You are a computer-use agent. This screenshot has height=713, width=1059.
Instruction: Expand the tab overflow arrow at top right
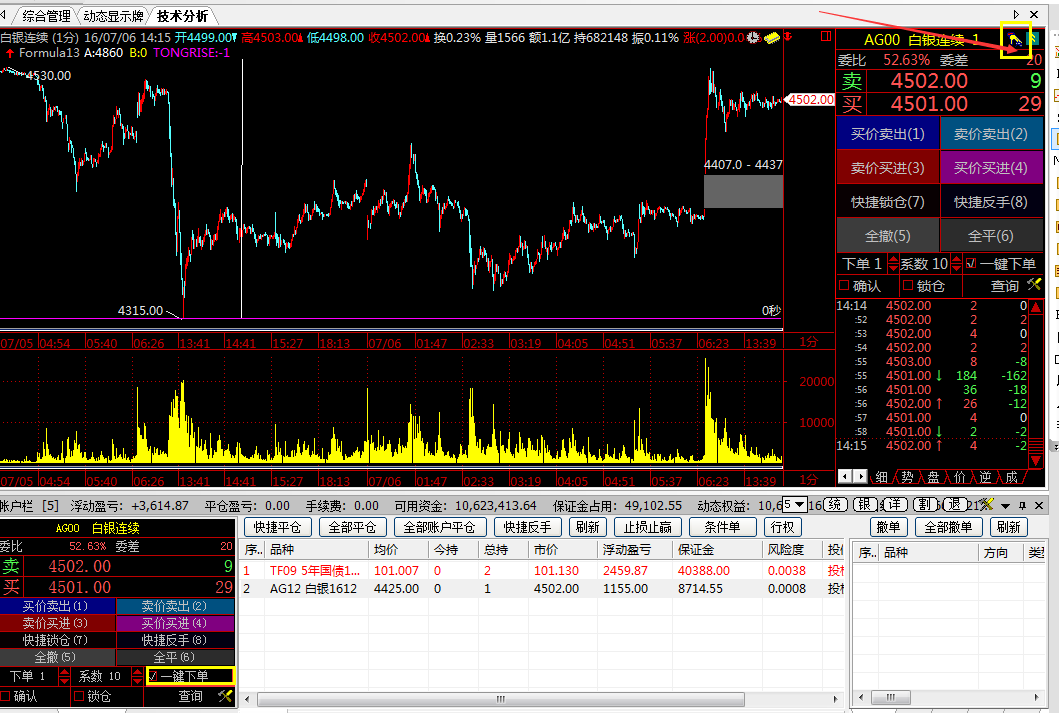(1017, 14)
